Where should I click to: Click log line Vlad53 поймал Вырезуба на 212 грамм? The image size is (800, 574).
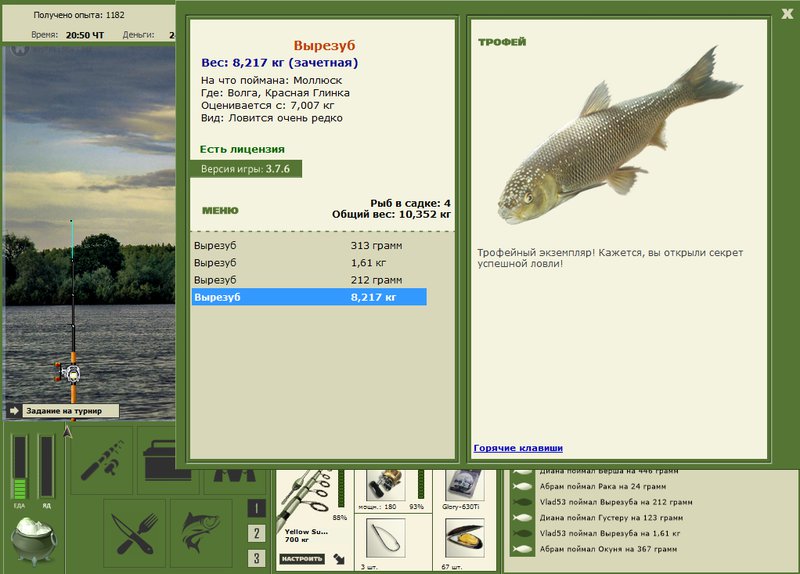coord(616,502)
